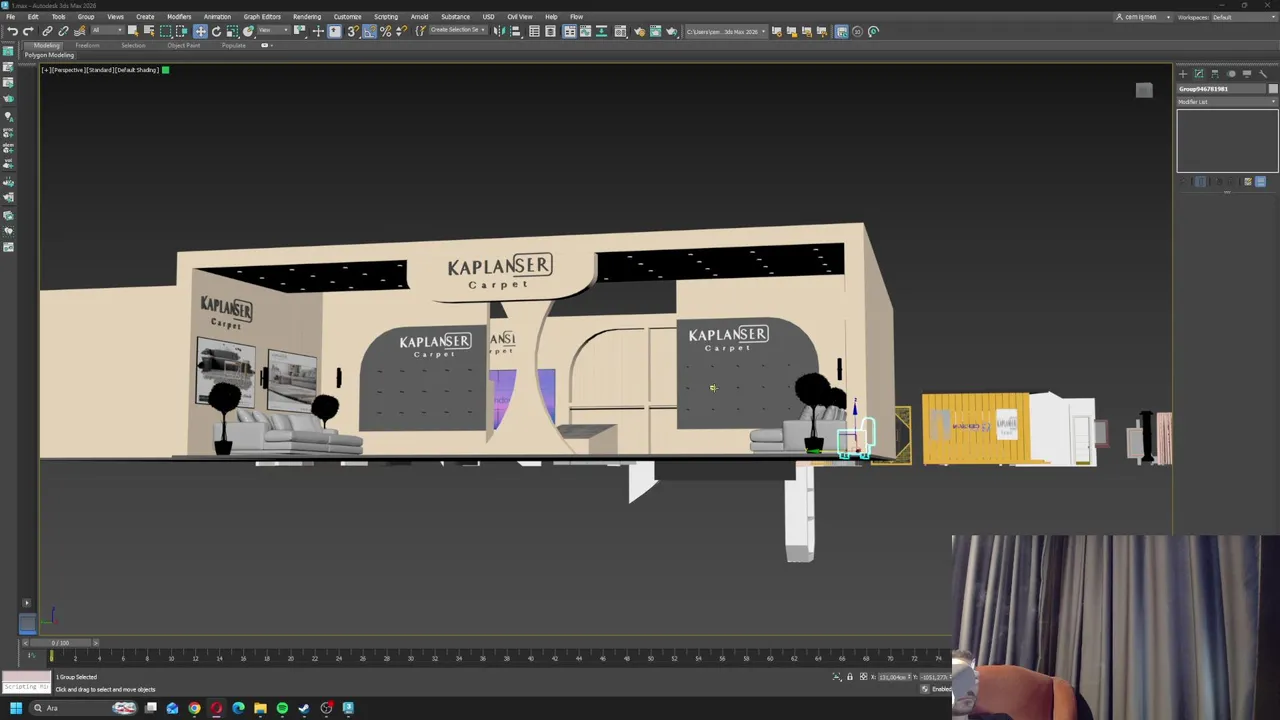Open Spotify from the taskbar
The height and width of the screenshot is (720, 1280).
pos(282,708)
